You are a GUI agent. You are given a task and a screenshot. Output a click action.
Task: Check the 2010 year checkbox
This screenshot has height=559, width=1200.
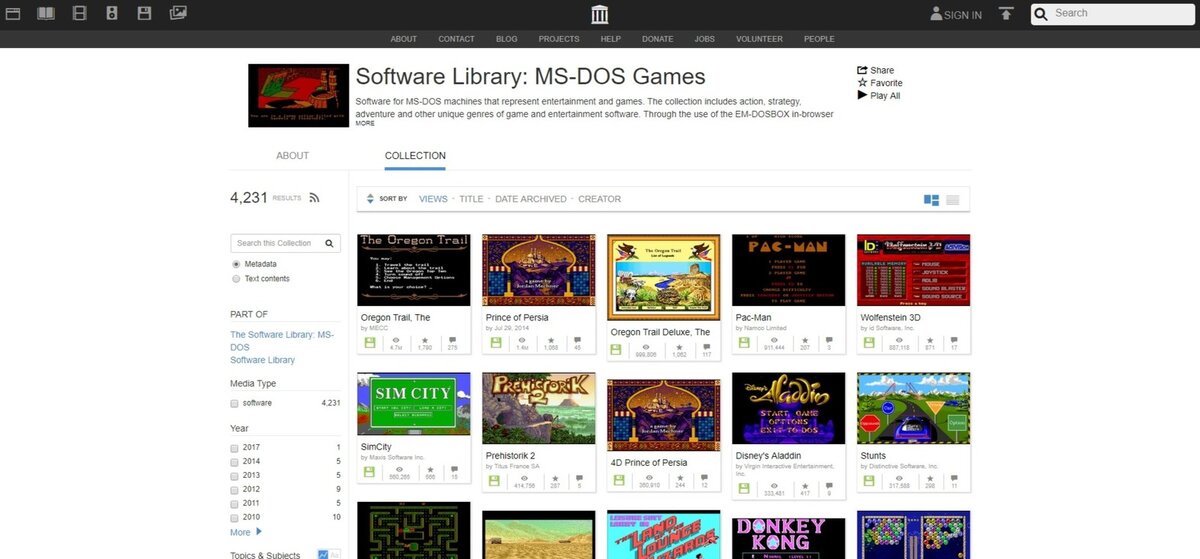234,517
